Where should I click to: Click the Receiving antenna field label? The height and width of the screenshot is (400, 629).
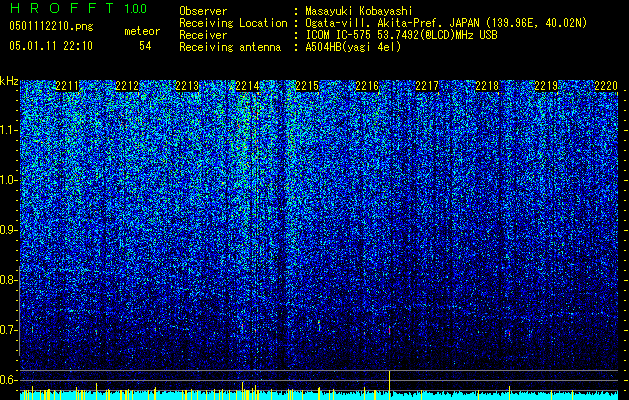tap(230, 47)
